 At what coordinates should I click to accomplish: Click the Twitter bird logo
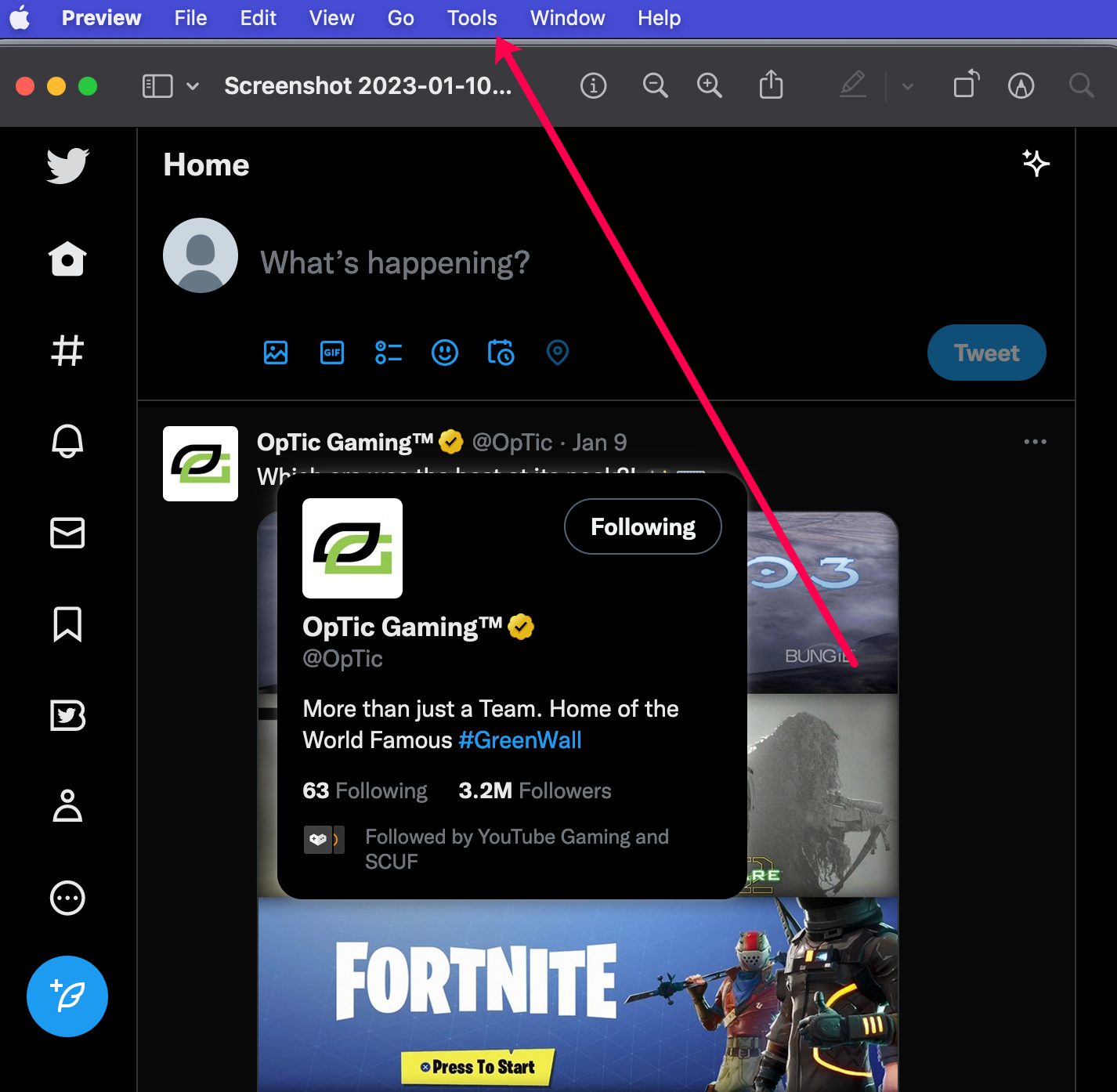(67, 165)
